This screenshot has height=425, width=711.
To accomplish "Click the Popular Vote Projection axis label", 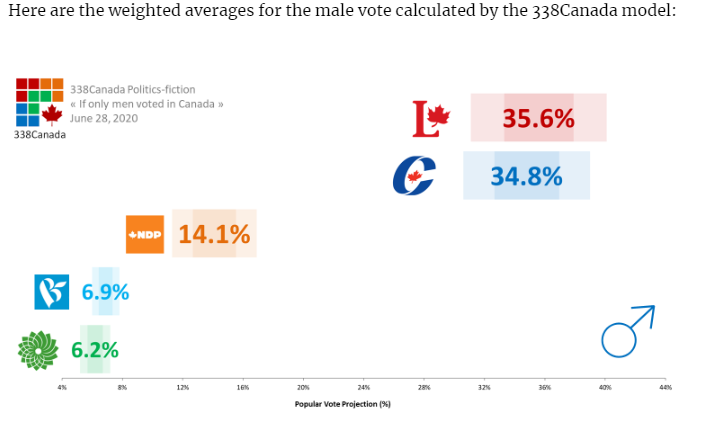I will point(342,404).
